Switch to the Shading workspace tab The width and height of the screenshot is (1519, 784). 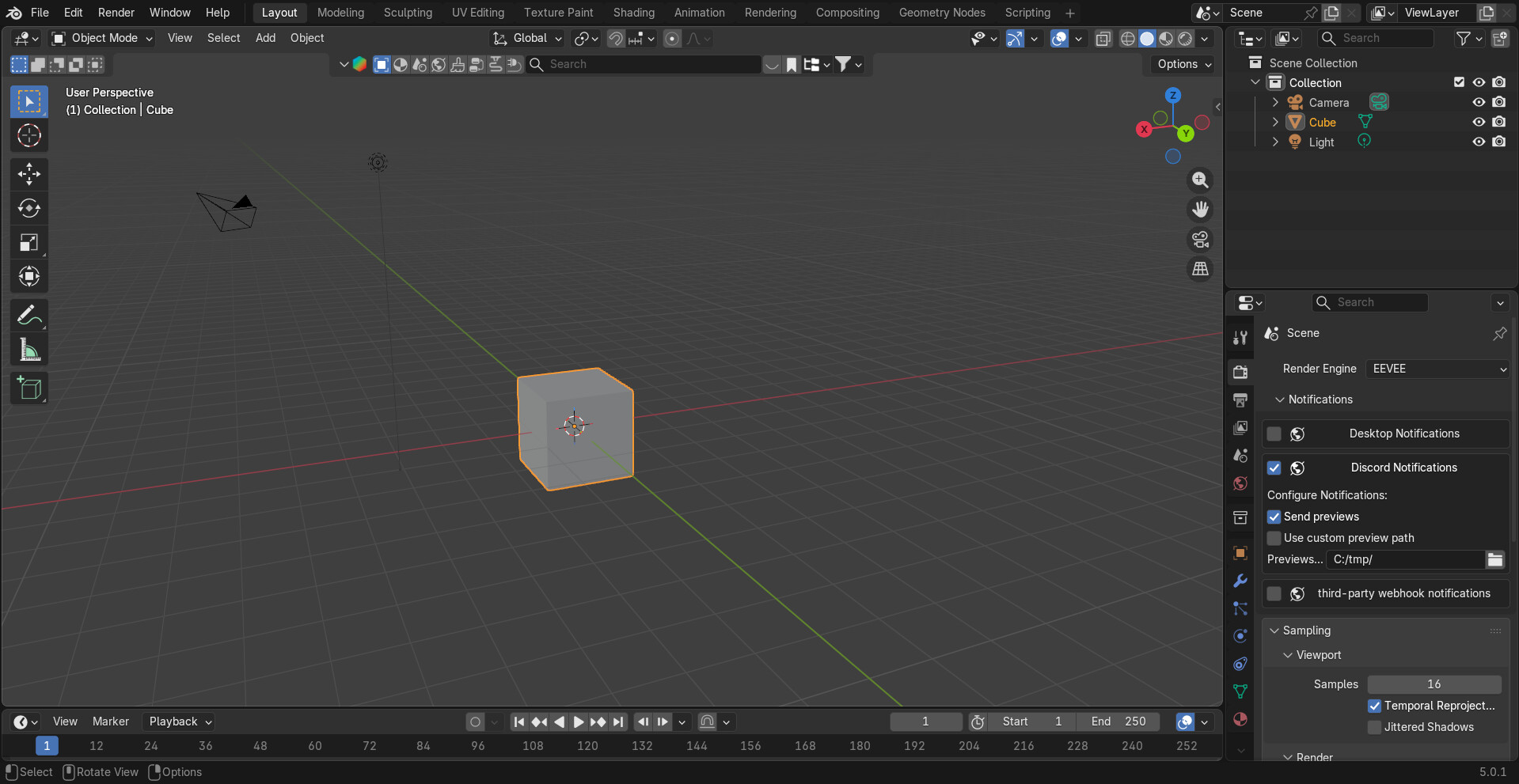pos(633,13)
